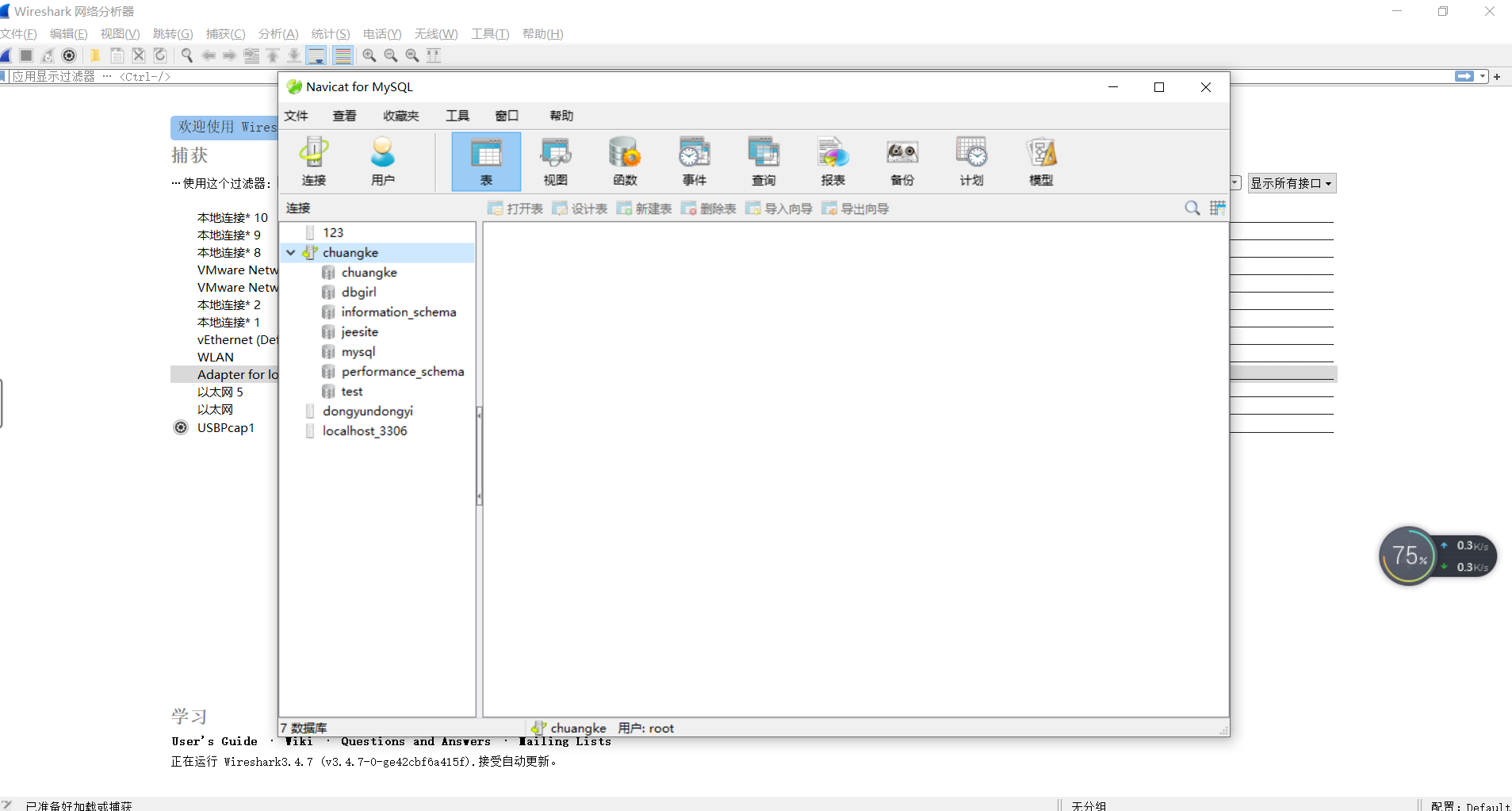Open the Mailing Lists link in Wireshark

565,741
